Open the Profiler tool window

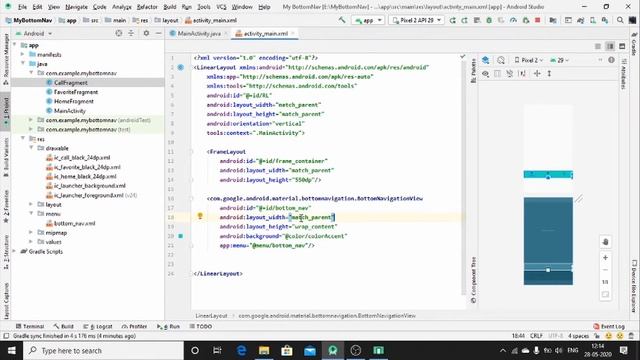134,326
